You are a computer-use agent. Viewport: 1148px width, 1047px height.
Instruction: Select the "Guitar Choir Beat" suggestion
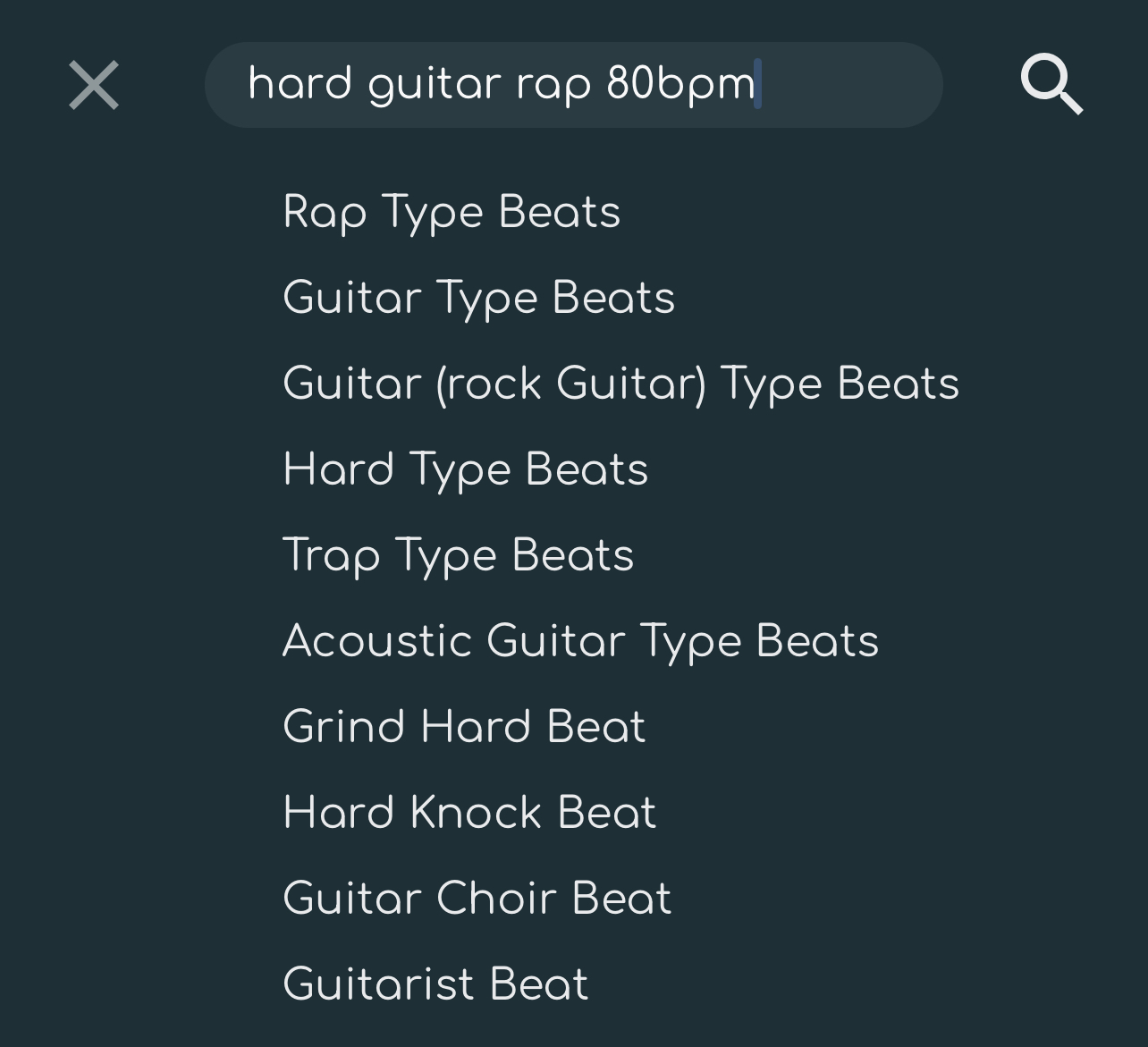(x=477, y=899)
